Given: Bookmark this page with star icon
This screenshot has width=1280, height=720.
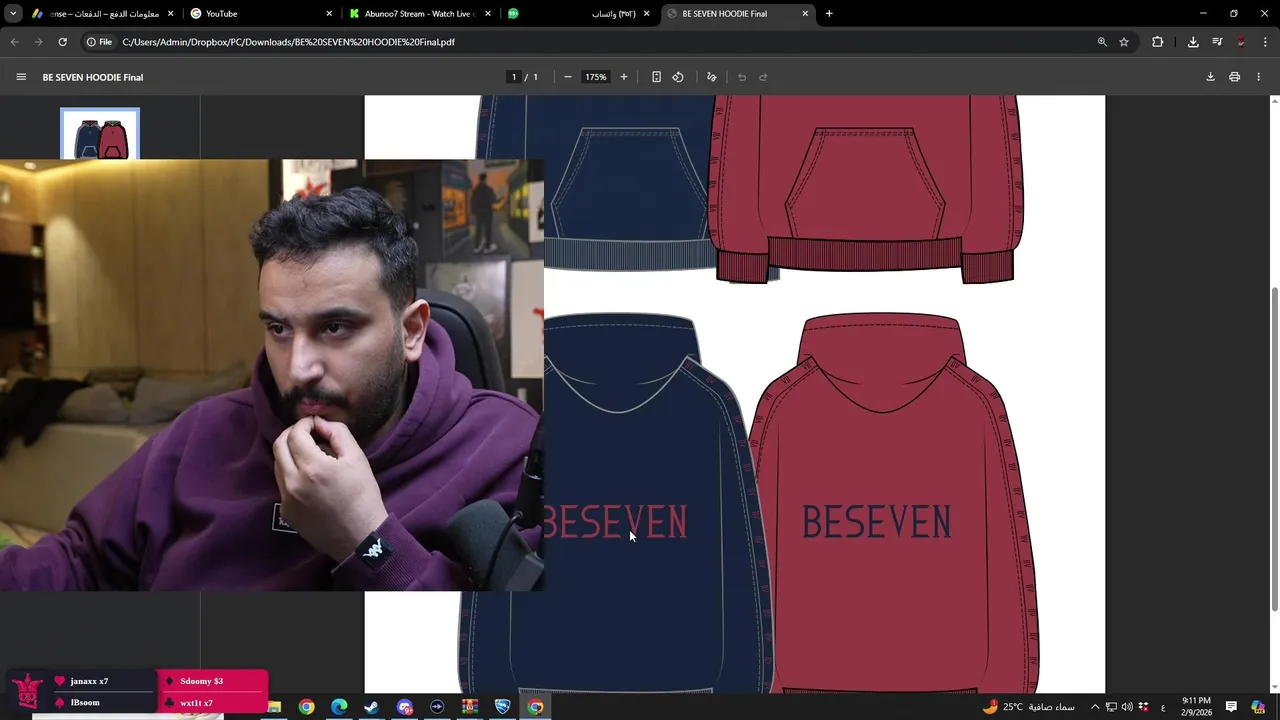Looking at the screenshot, I should 1124,42.
